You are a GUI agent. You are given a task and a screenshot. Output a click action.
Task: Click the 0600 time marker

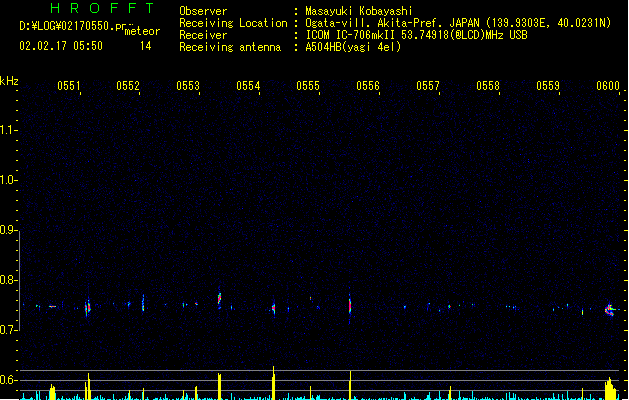pyautogui.click(x=608, y=86)
